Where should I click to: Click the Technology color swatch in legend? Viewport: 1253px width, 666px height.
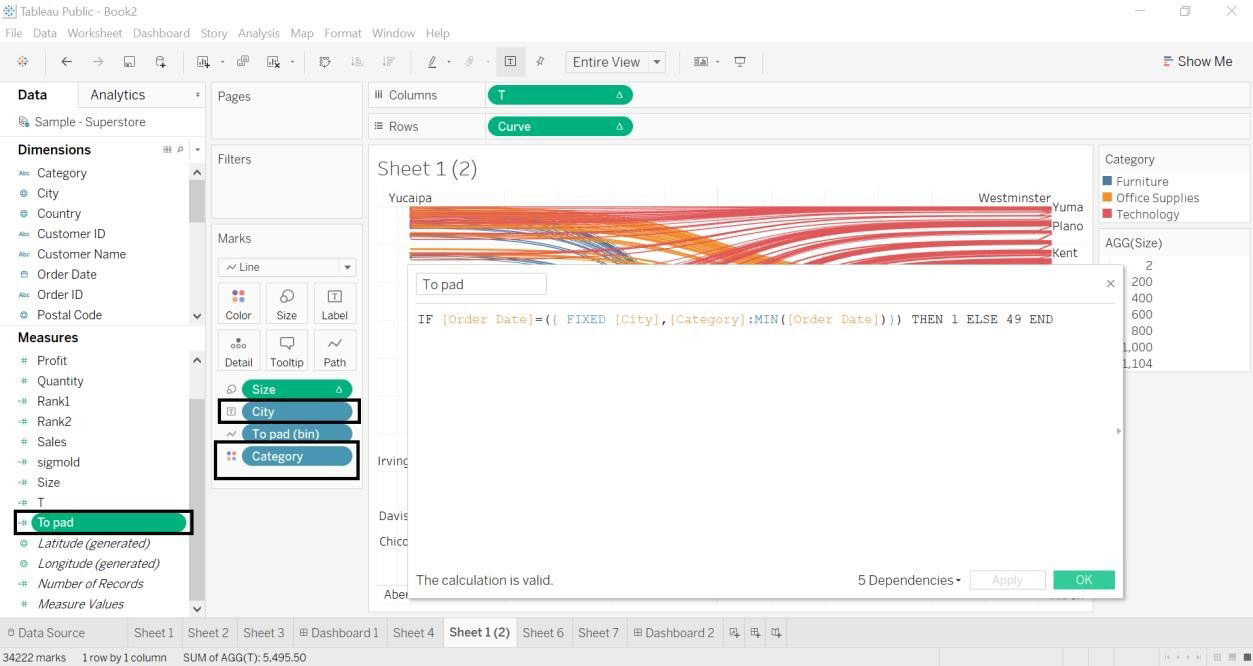1107,214
